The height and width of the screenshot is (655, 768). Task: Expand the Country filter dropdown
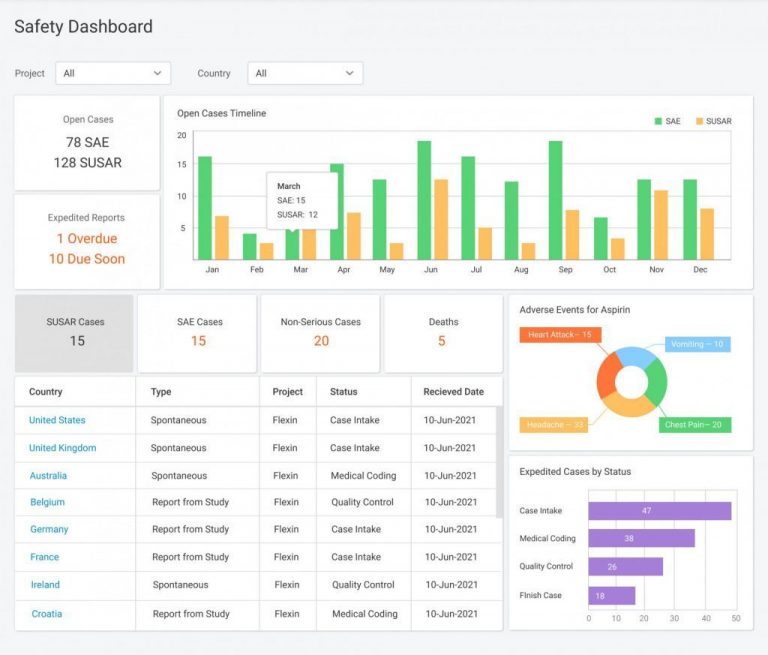pyautogui.click(x=305, y=73)
